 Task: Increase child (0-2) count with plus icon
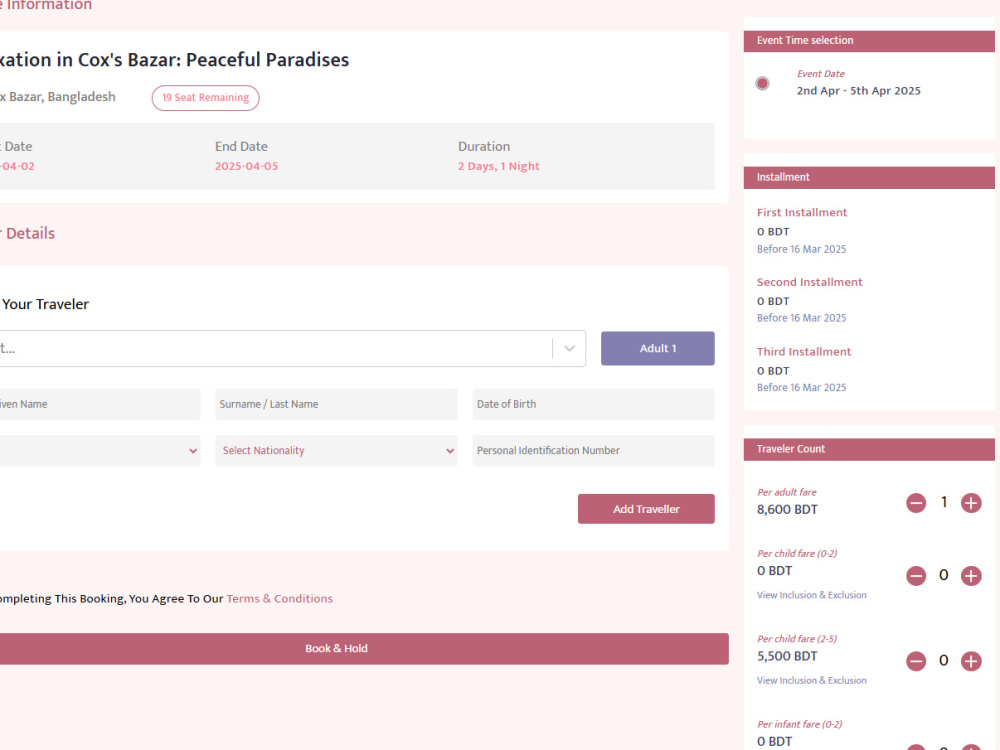pyautogui.click(x=971, y=576)
